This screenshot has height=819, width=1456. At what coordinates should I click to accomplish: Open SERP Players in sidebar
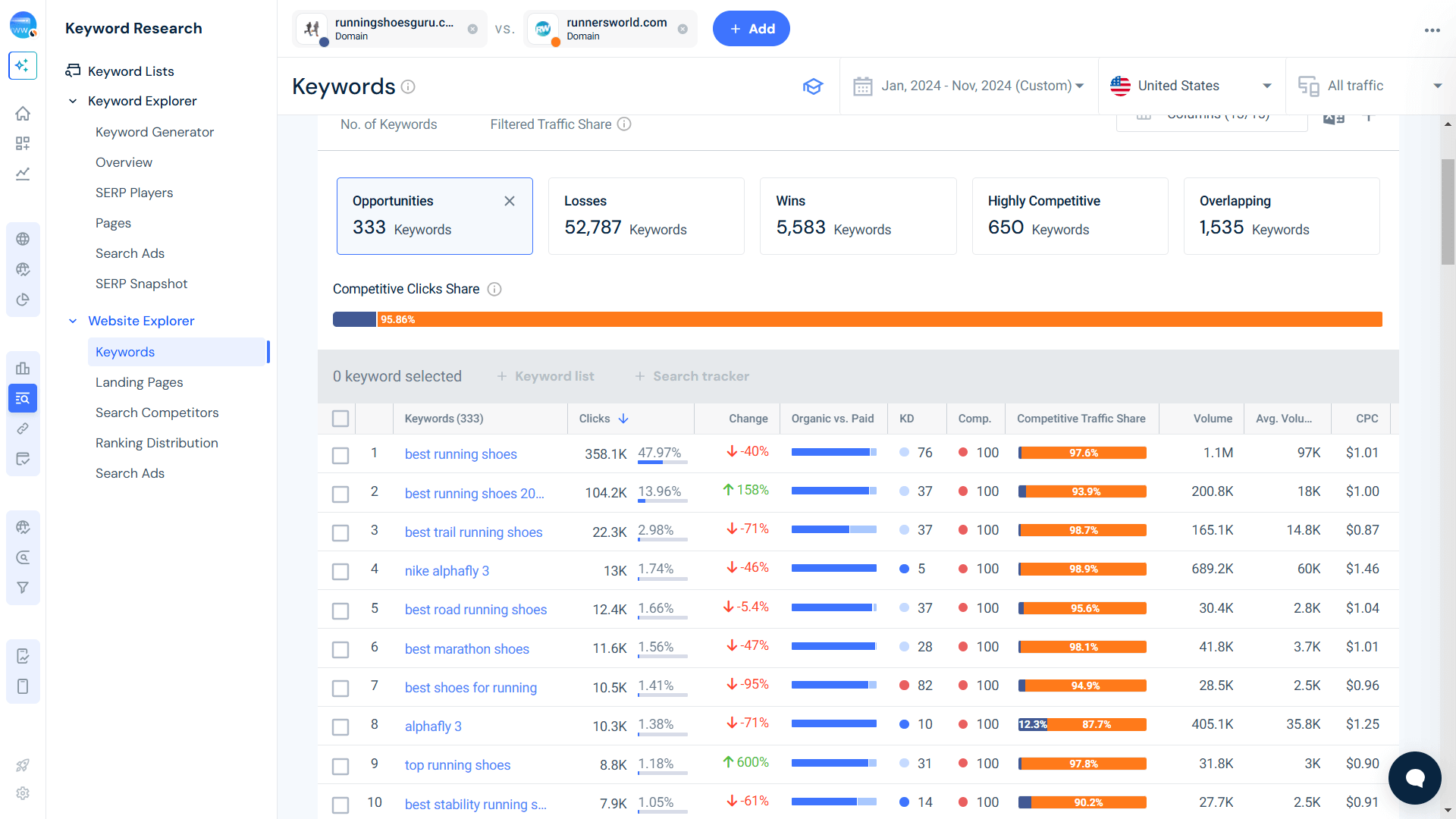[134, 193]
